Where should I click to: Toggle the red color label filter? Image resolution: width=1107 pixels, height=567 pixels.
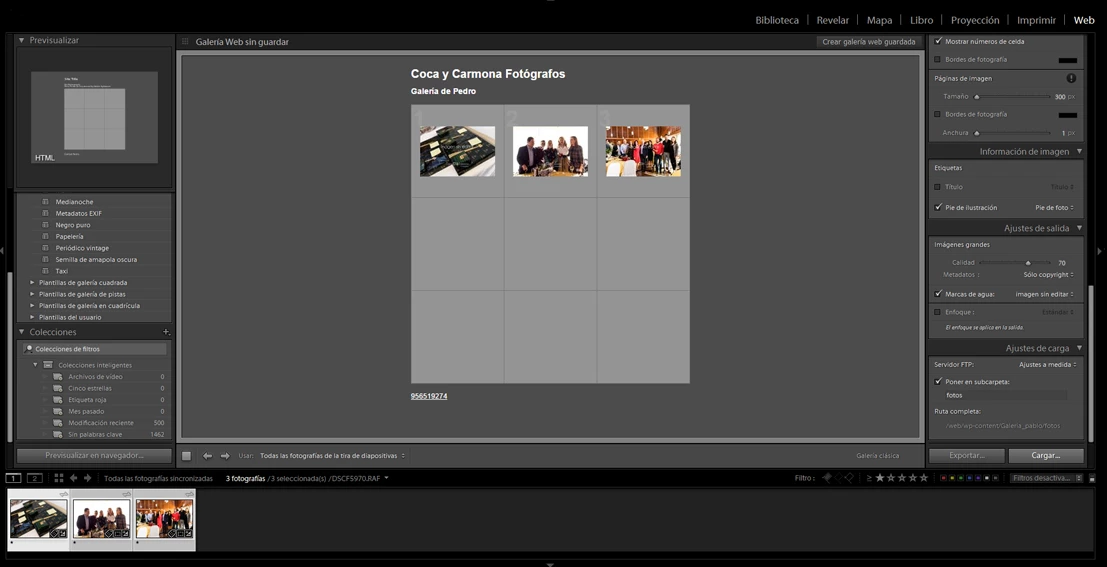[944, 478]
